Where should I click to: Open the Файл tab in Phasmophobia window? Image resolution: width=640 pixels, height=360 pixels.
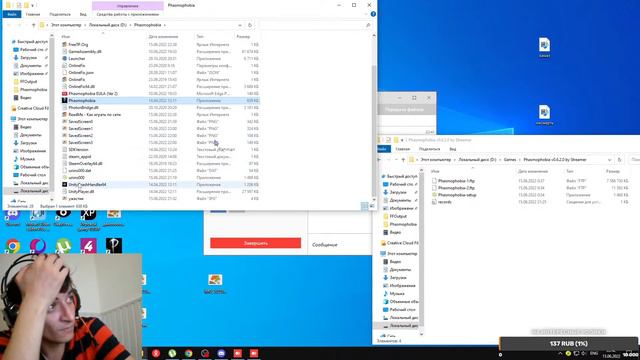coord(12,14)
